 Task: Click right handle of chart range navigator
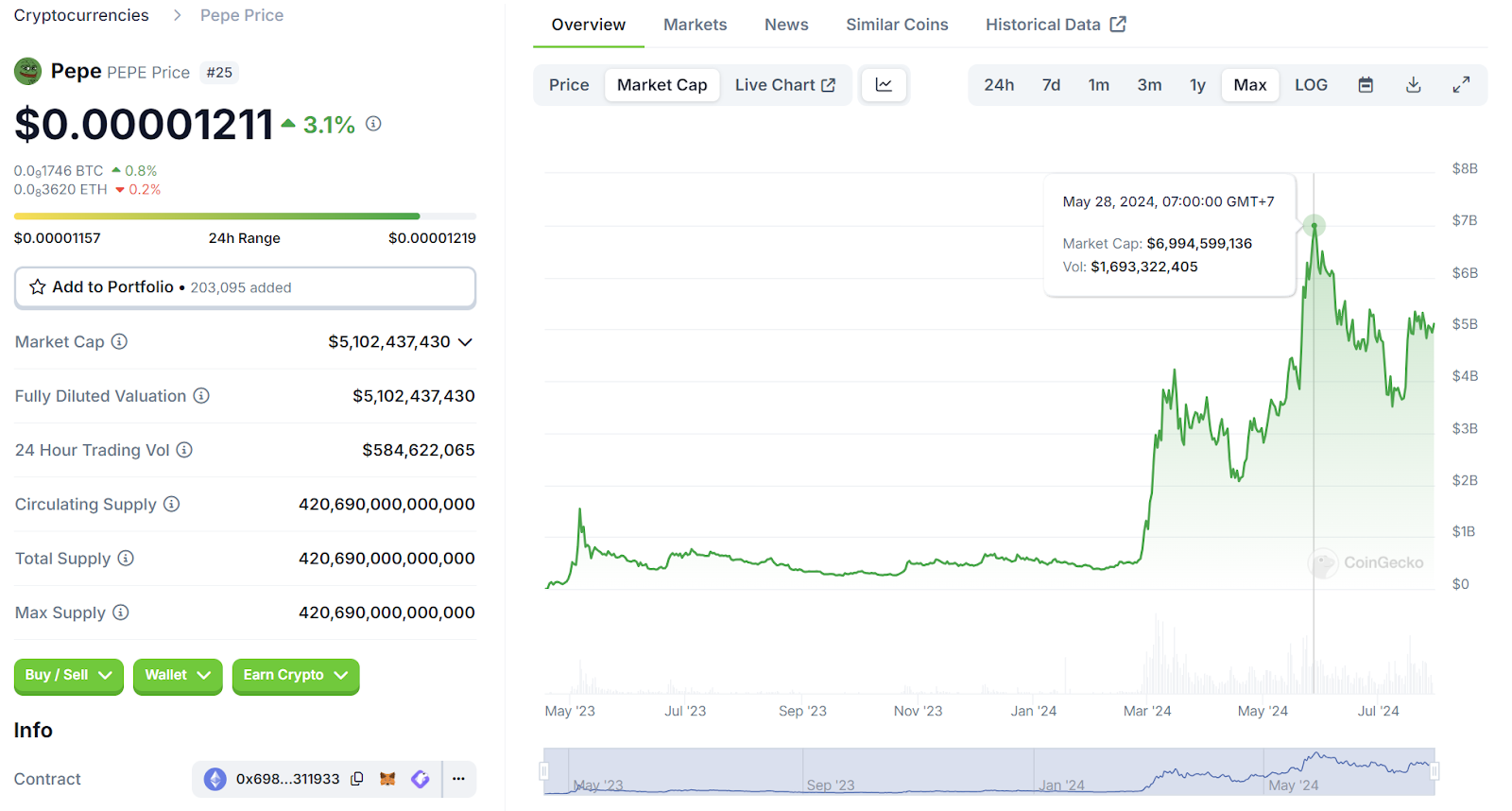pyautogui.click(x=1435, y=771)
